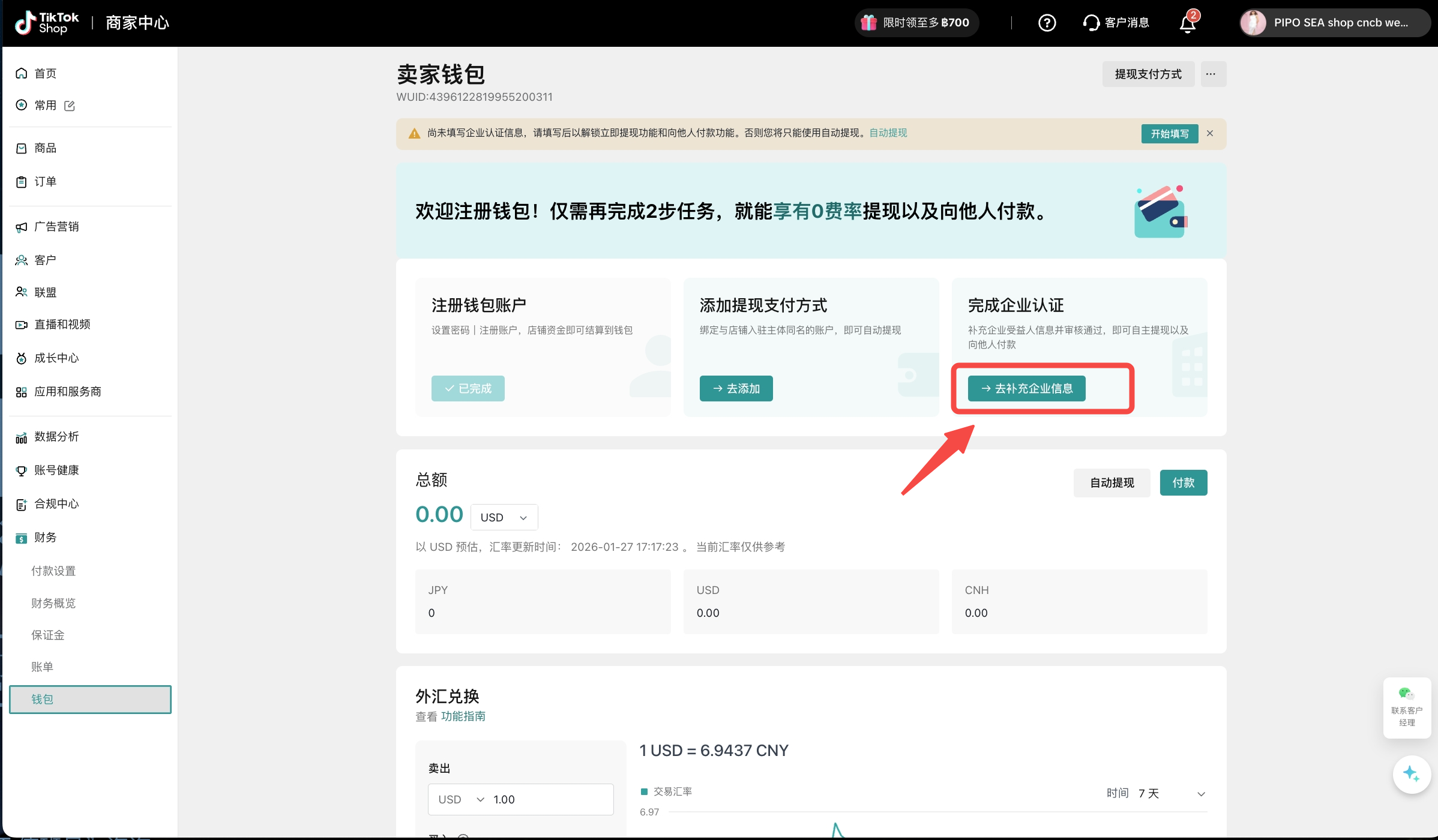Click the green 付款 button

pyautogui.click(x=1183, y=482)
